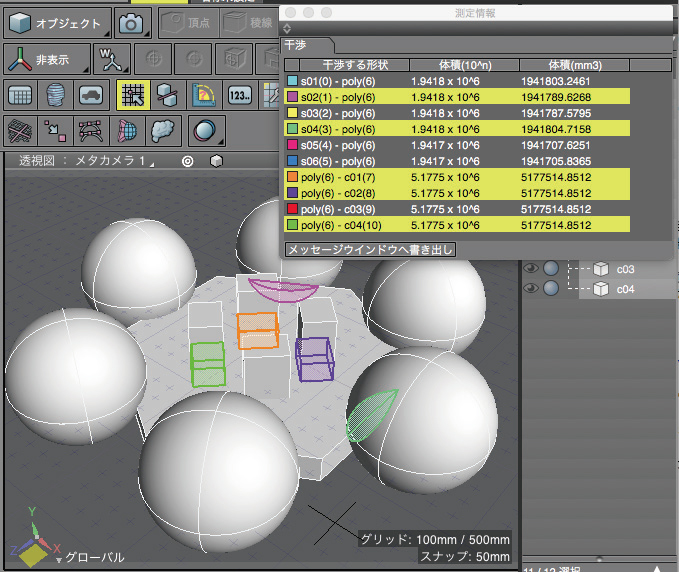The image size is (679, 572).
Task: Click the 123 numeric display icon
Action: point(238,95)
